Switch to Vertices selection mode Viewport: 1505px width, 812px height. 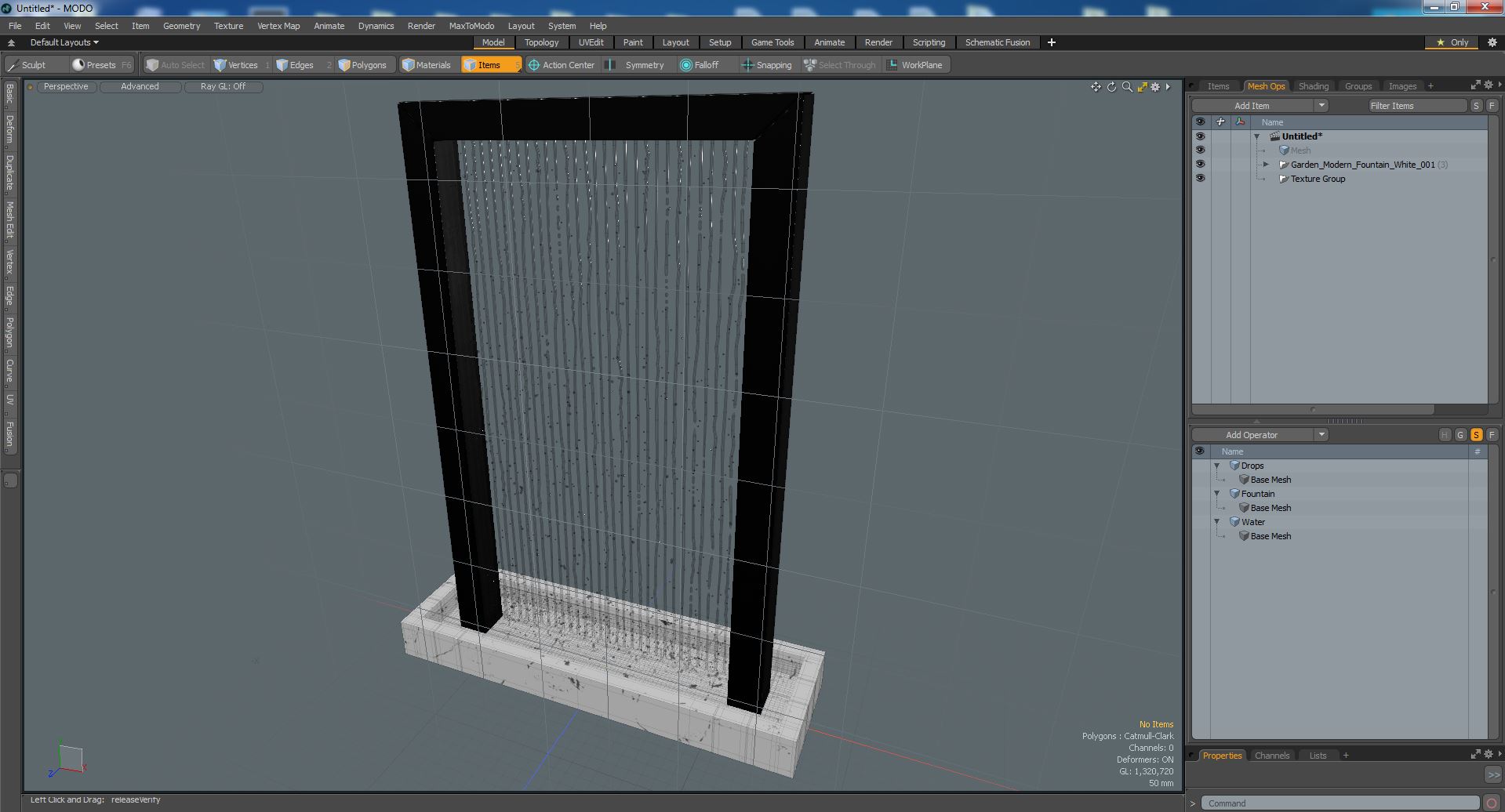coord(242,65)
